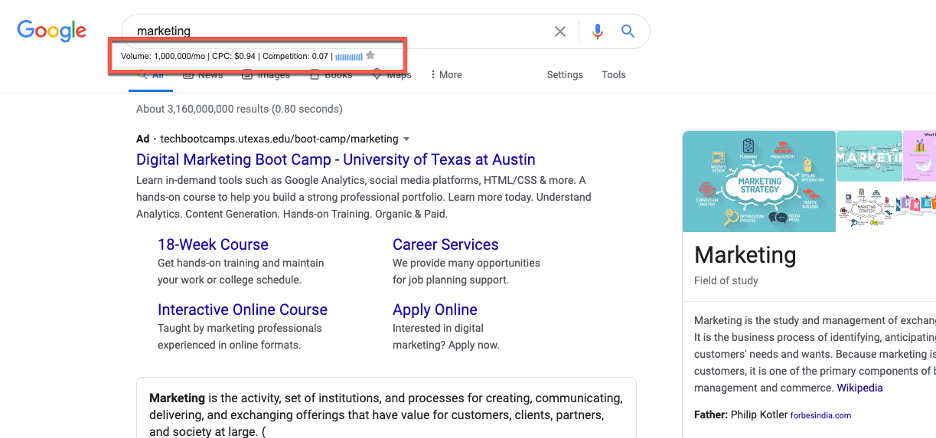Click the Apply Online link
The height and width of the screenshot is (438, 936).
(x=435, y=310)
